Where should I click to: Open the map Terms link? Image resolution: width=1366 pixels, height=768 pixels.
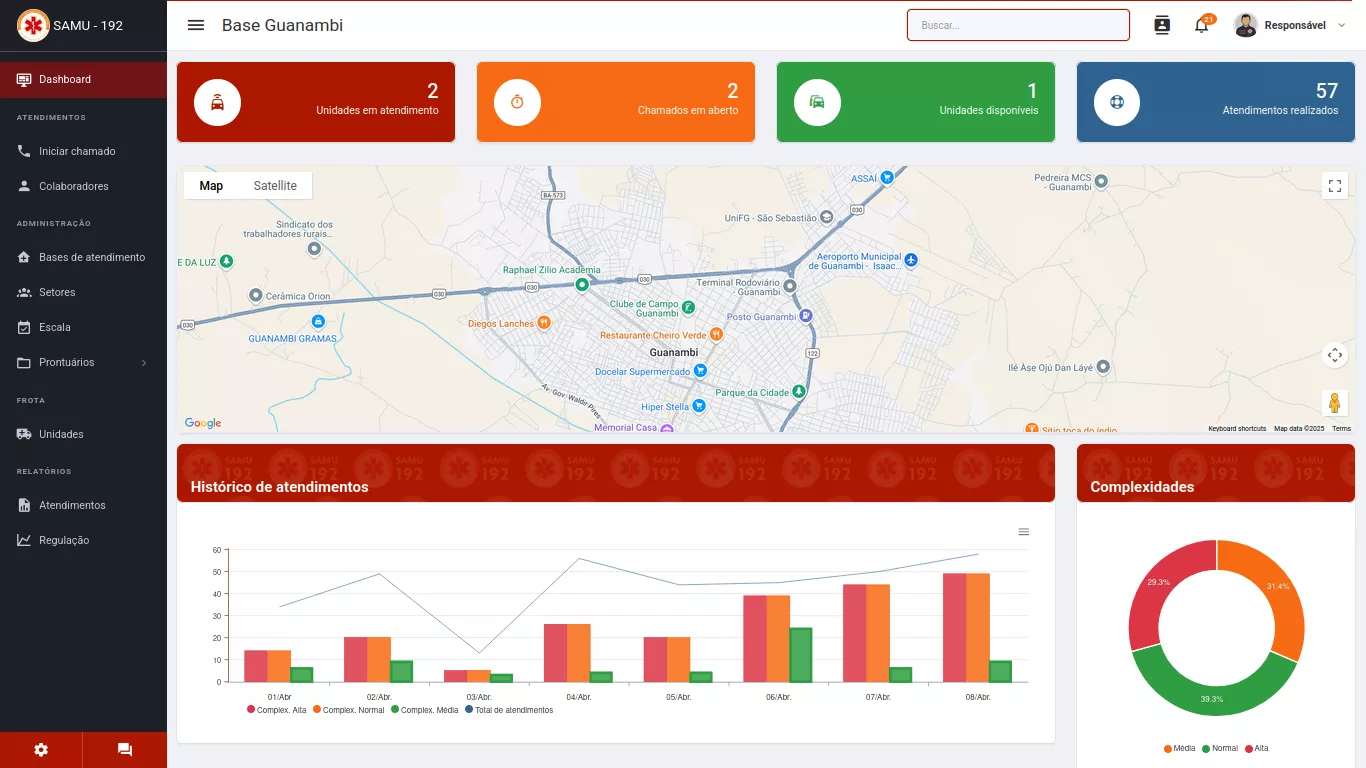point(1341,428)
